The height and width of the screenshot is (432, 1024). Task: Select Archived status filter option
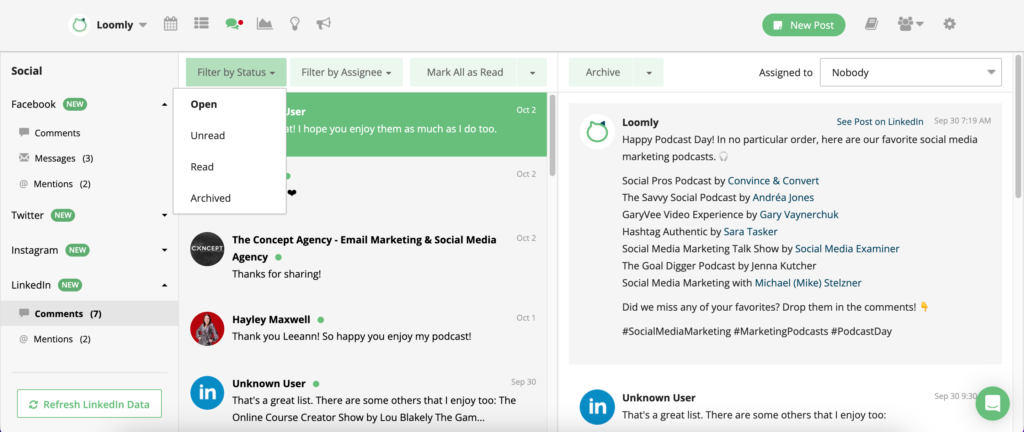[229, 198]
